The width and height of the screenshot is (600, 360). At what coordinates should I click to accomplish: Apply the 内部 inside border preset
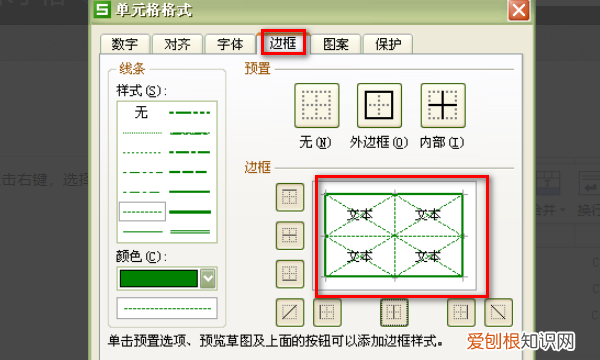[x=443, y=106]
